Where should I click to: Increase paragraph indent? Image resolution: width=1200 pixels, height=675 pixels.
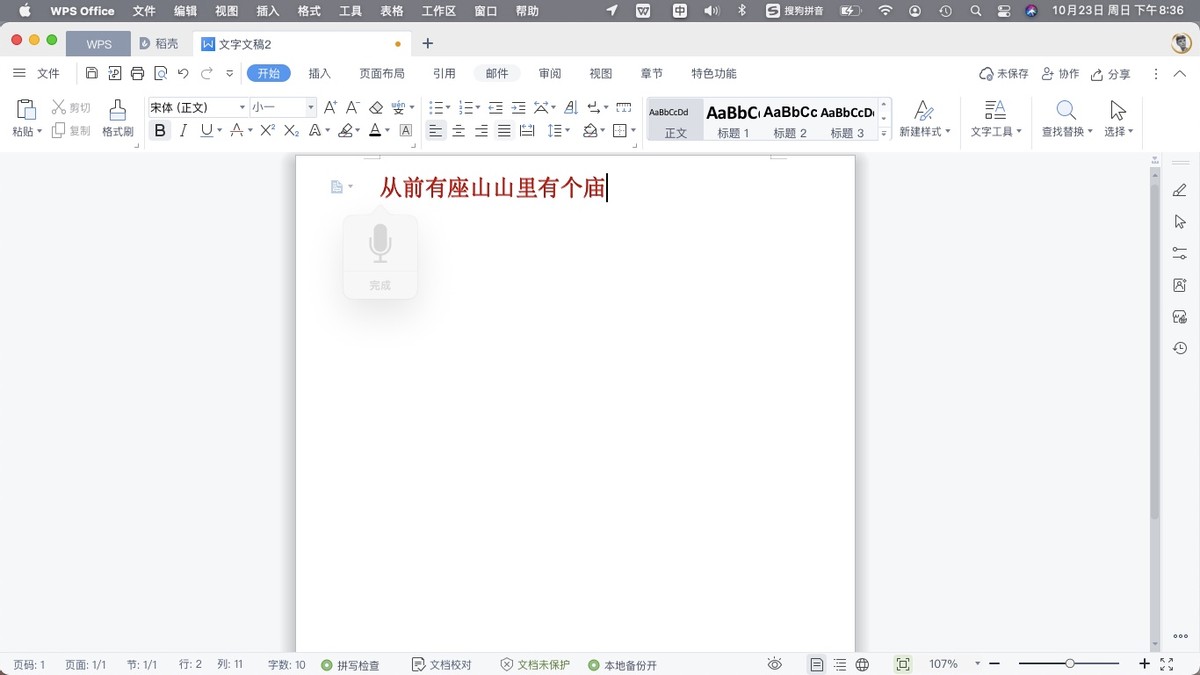click(518, 107)
